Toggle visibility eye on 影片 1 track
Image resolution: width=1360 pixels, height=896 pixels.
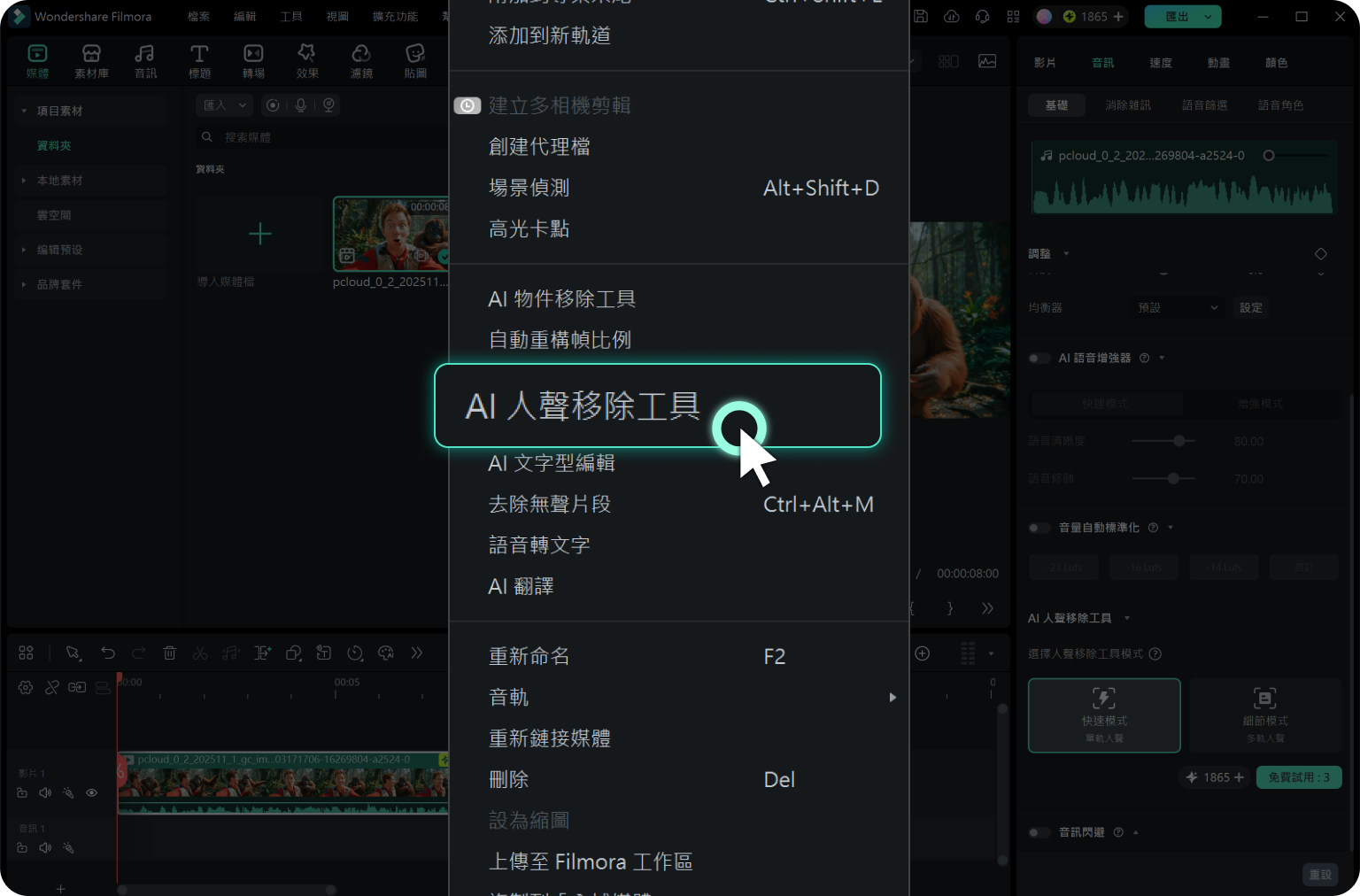91,792
